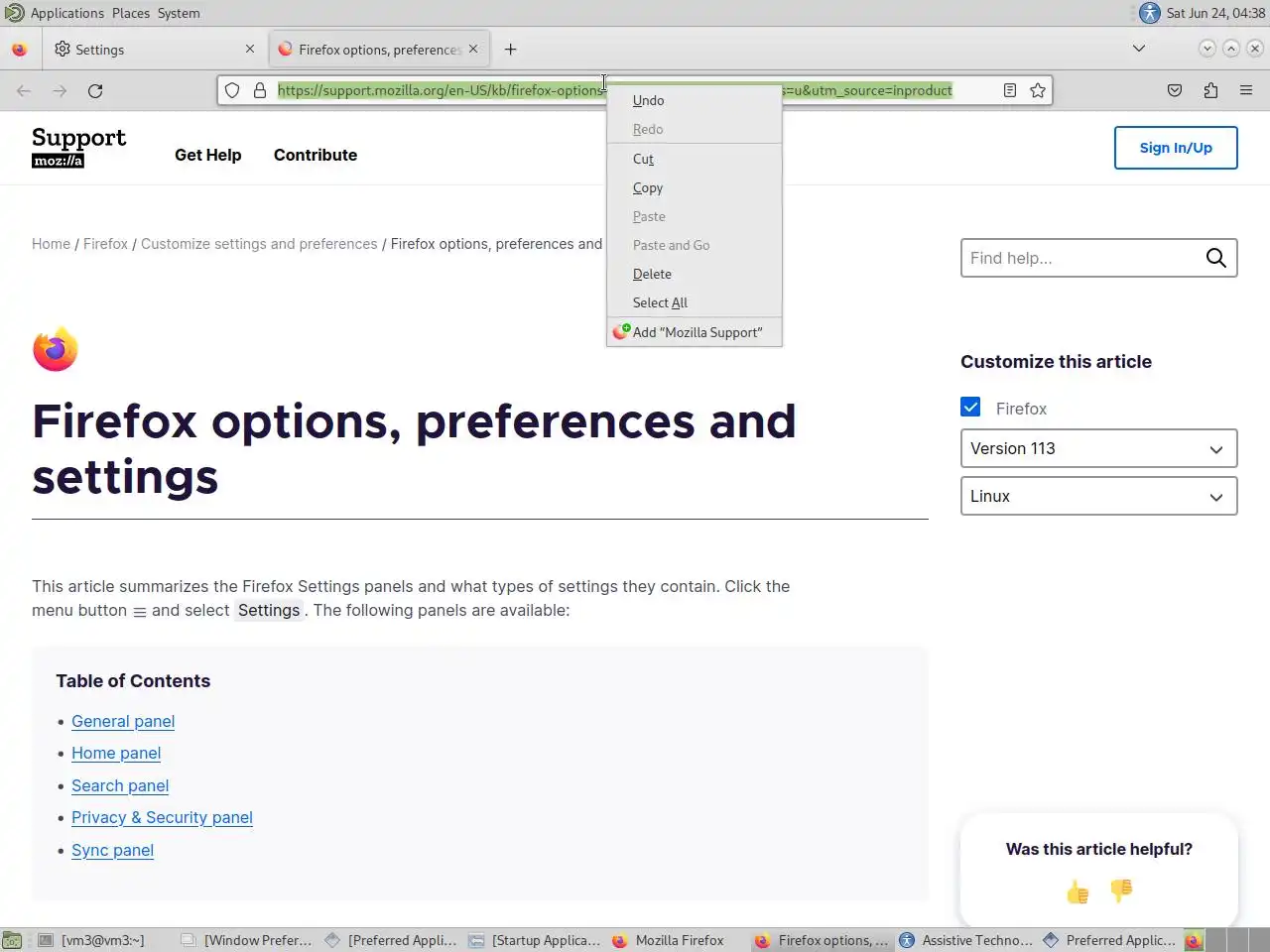Open the Places menu
Screen dimensions: 1270x952
[131, 13]
